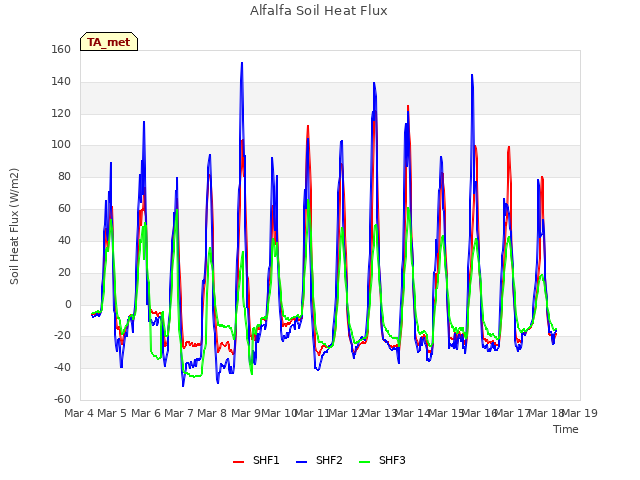
Task: Click the 160 y-axis tick label
Action: coord(61,49)
